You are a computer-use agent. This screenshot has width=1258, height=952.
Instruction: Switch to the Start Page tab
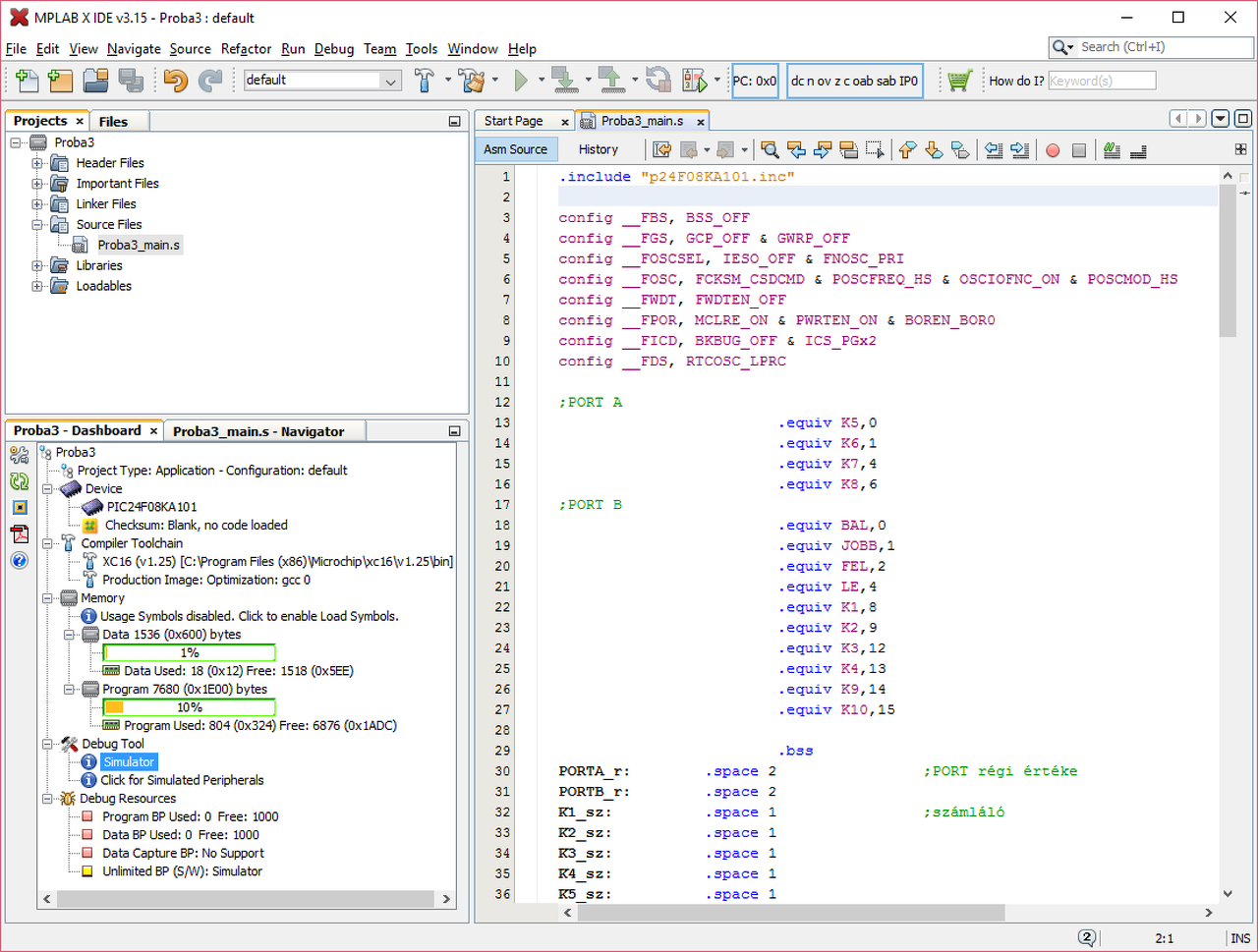click(513, 121)
